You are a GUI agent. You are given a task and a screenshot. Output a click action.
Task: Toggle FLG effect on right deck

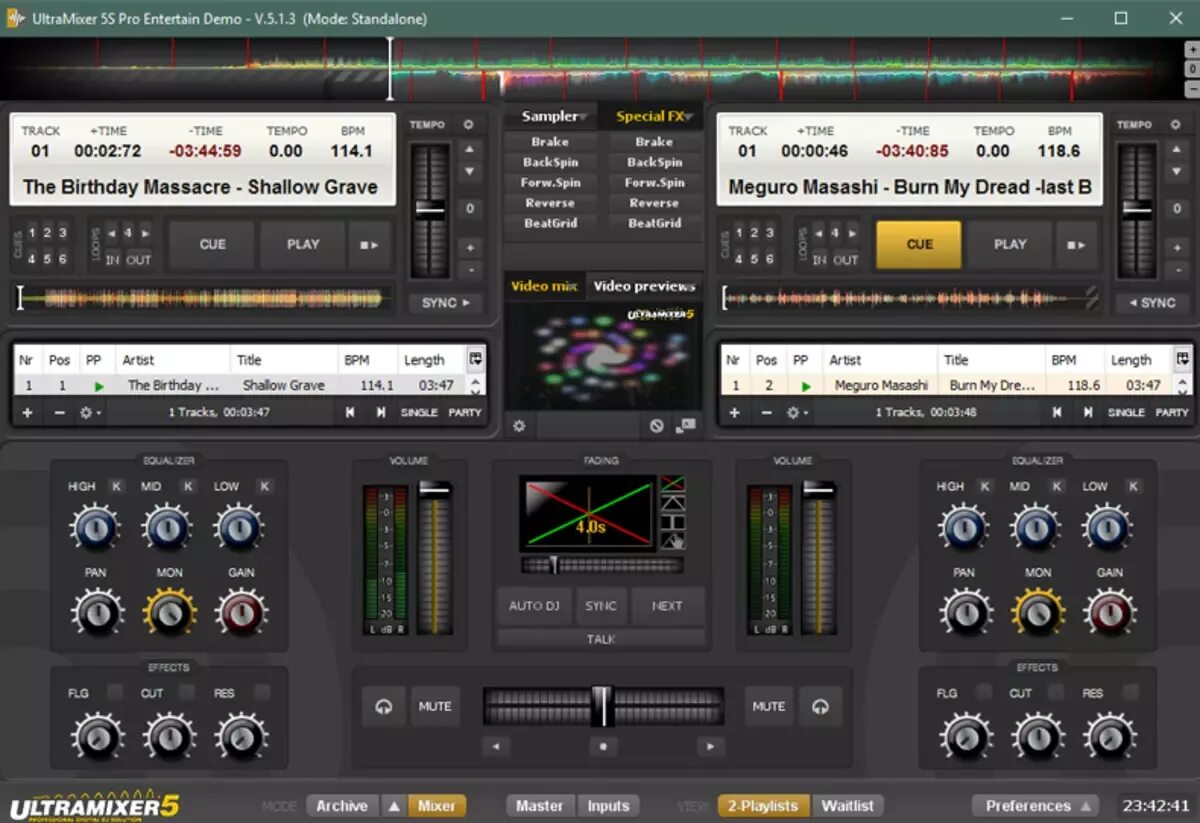coord(984,692)
